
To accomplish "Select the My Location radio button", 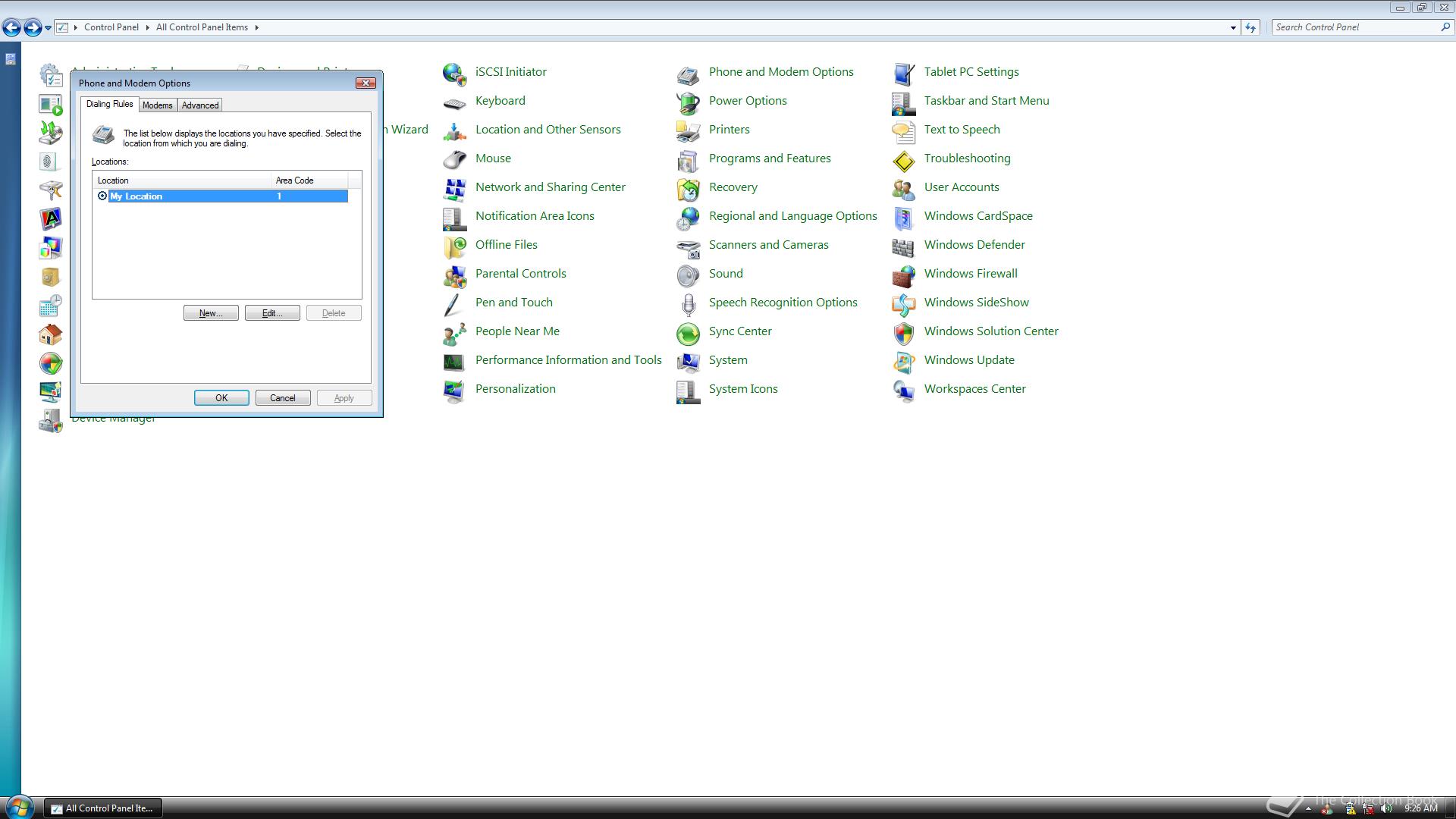I will click(x=102, y=196).
